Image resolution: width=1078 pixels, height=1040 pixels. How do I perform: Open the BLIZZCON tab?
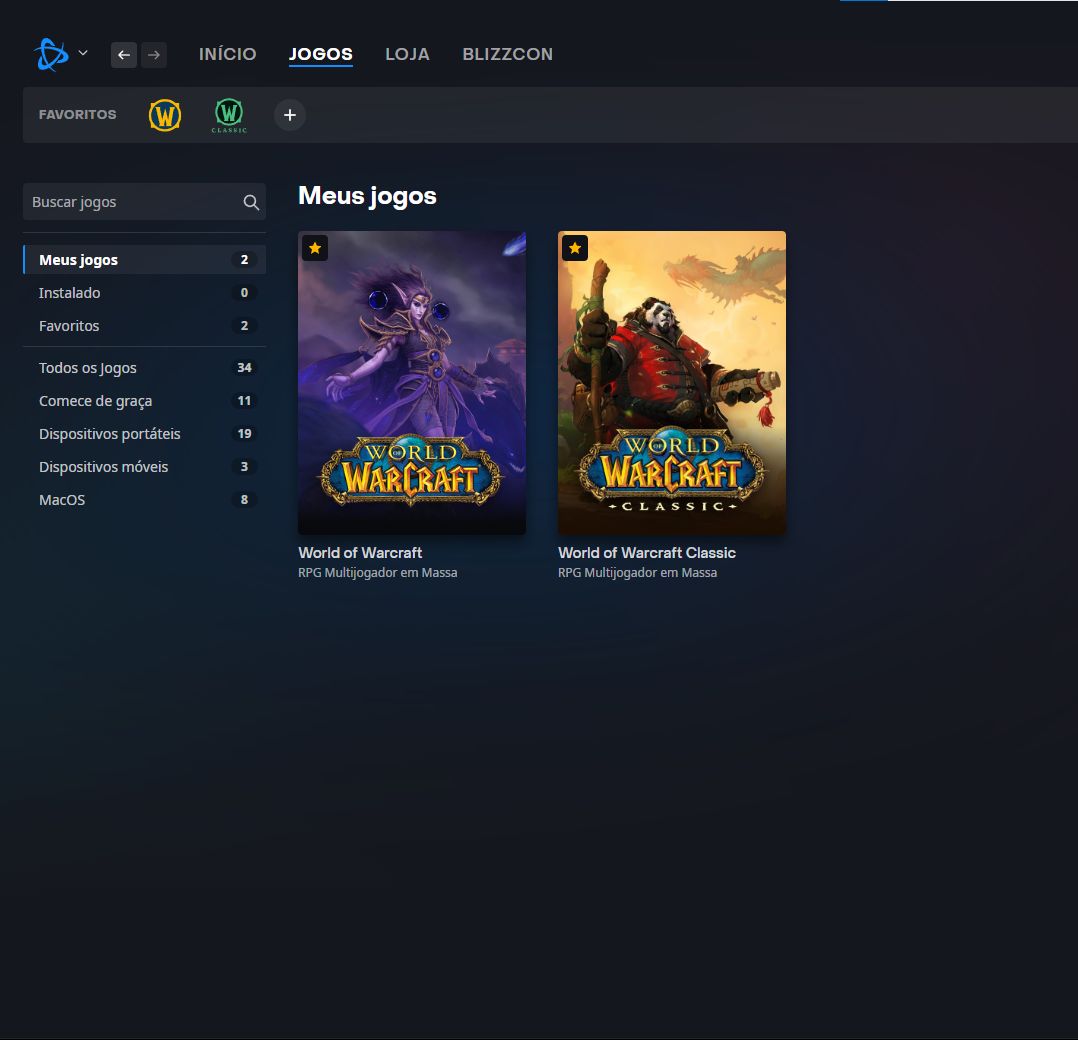[508, 54]
